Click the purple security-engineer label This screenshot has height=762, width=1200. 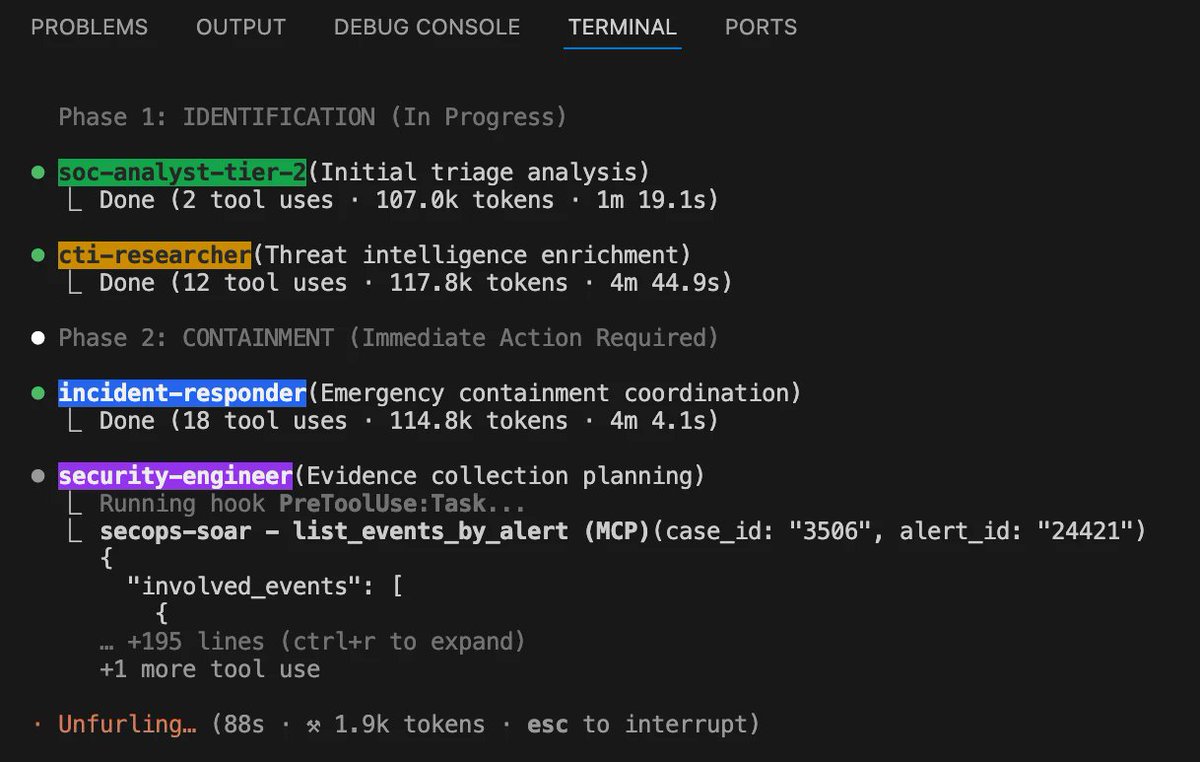175,476
